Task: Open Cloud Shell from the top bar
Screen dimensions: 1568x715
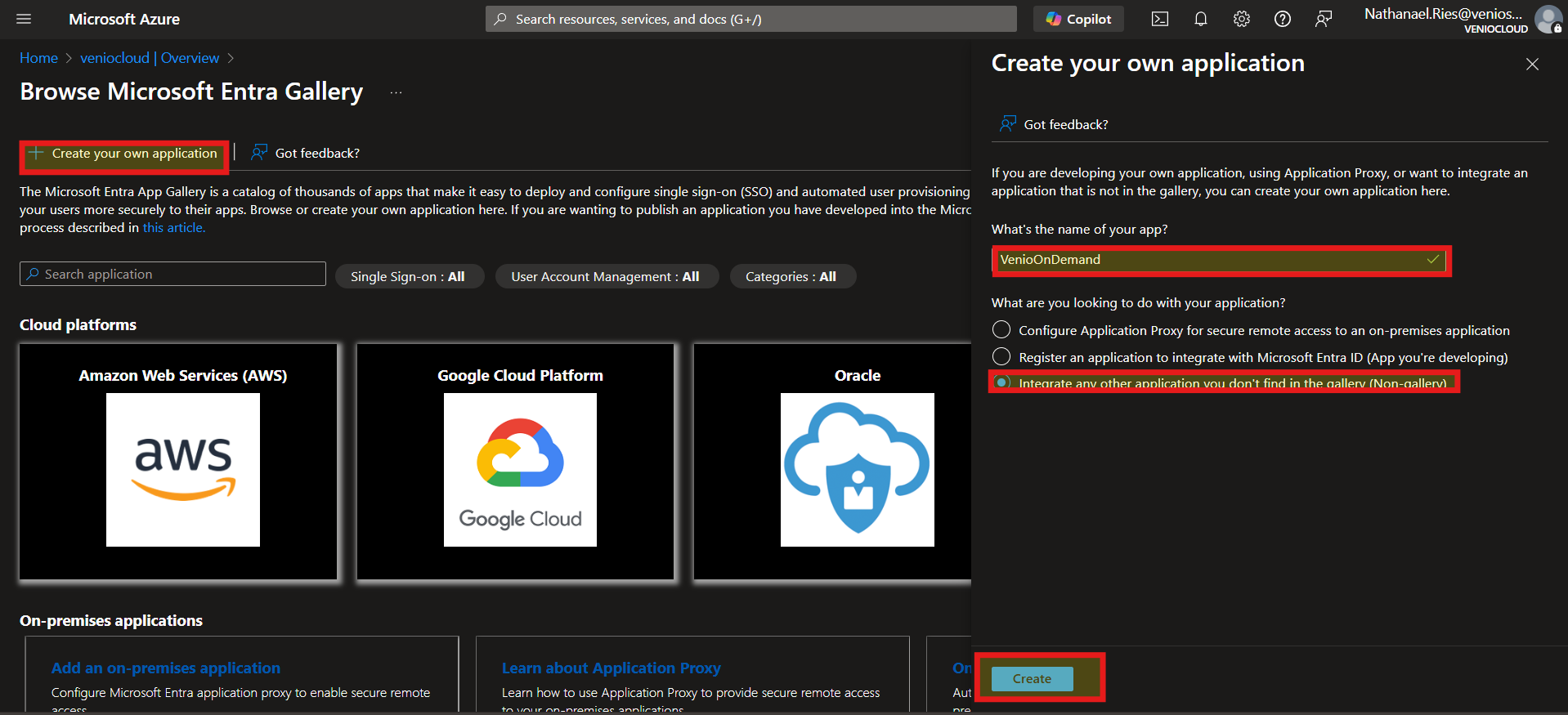Action: coord(1159,19)
